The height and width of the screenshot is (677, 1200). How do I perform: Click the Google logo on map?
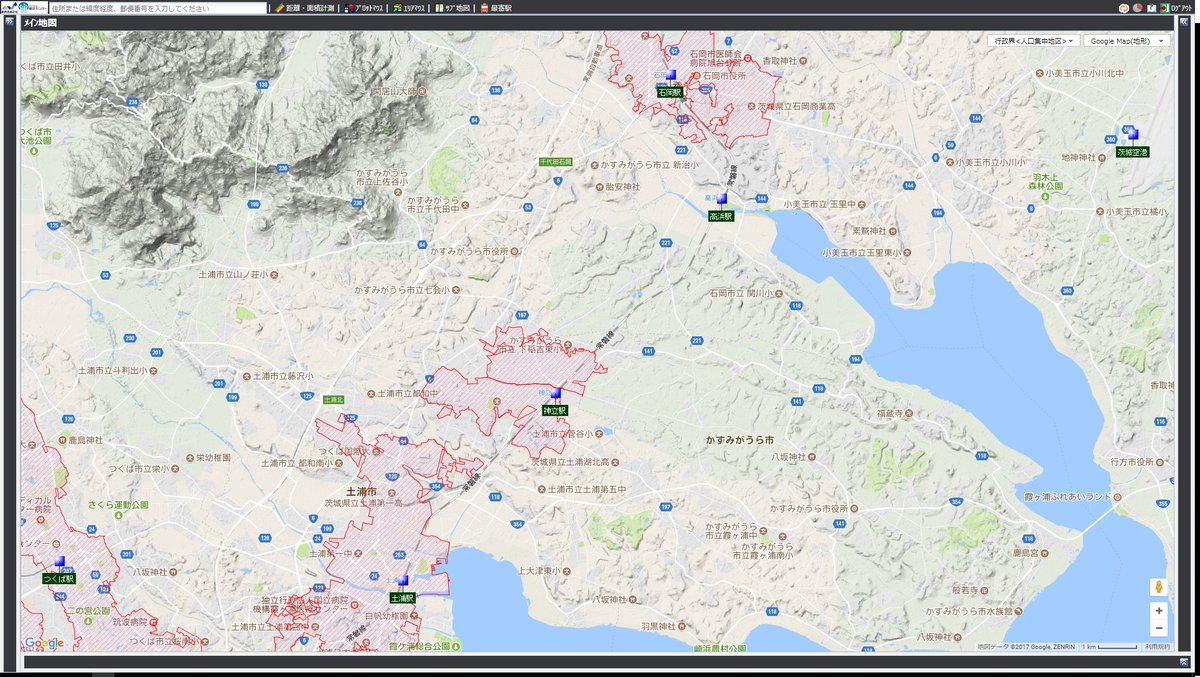click(x=44, y=643)
